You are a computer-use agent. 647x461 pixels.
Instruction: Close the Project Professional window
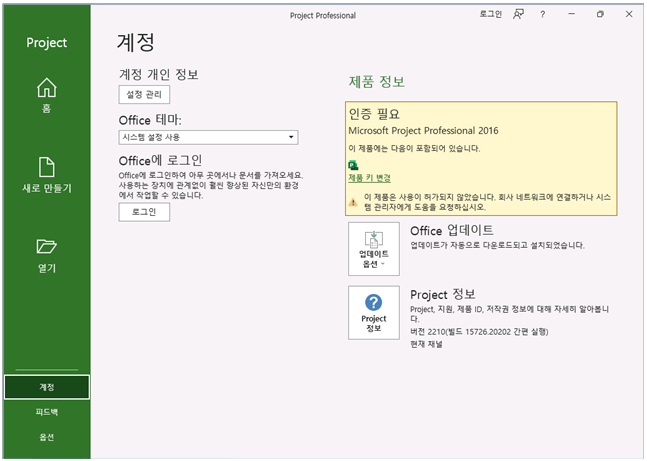(629, 14)
